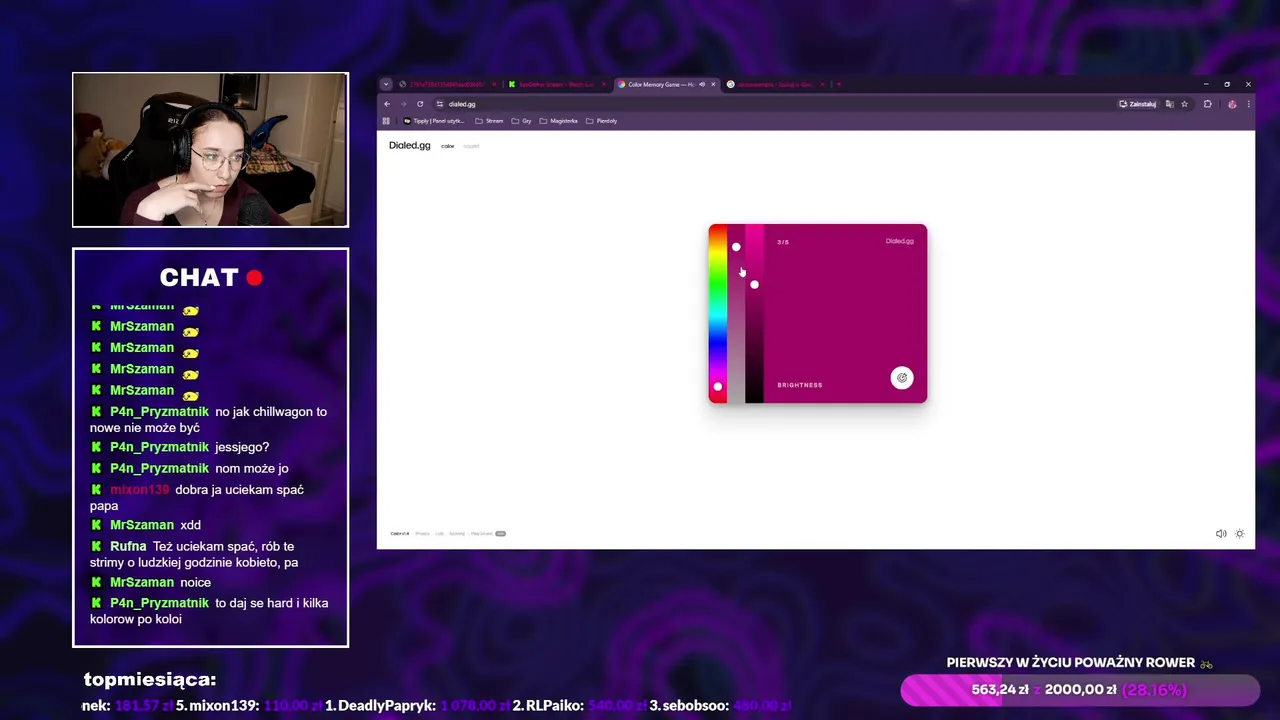Open the Magisterka bookmarks folder
Image resolution: width=1280 pixels, height=720 pixels.
(559, 121)
